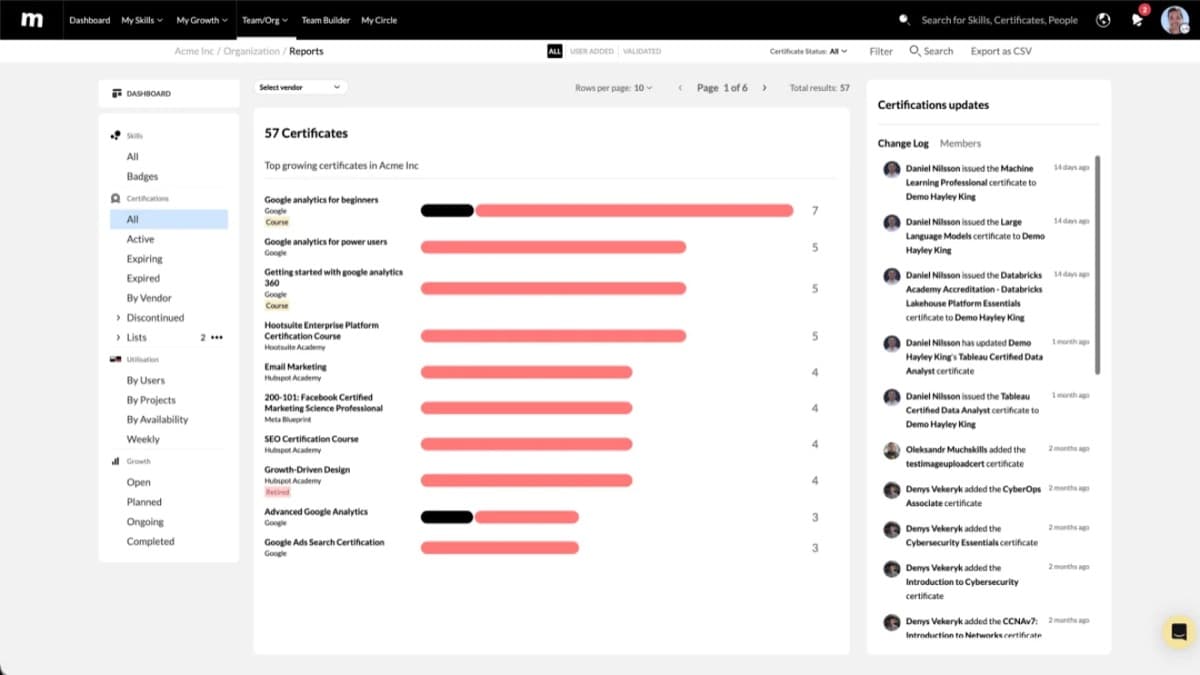Click the Google Ads Search Certification title

[x=324, y=542]
